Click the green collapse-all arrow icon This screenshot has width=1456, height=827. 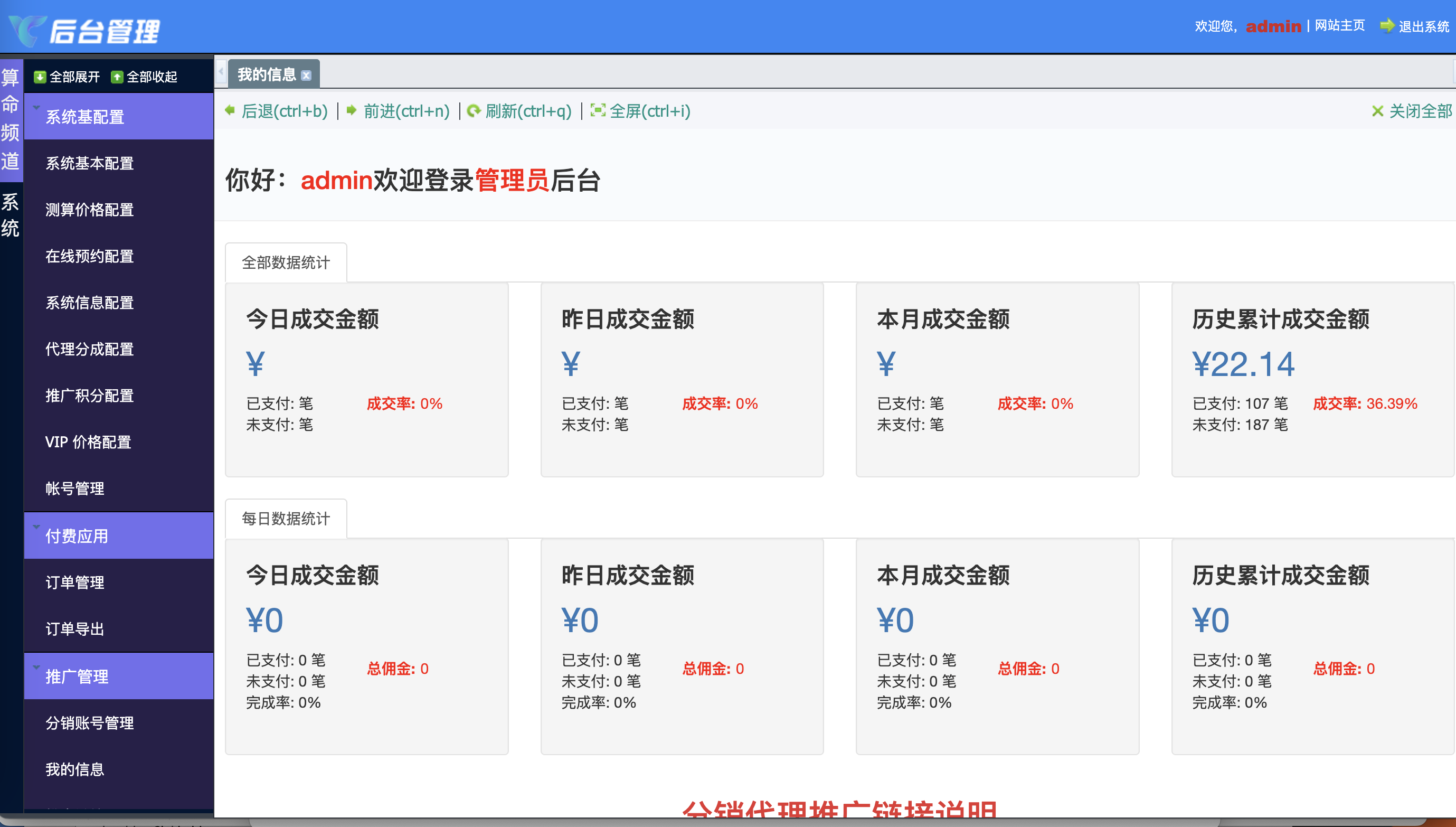(x=117, y=77)
